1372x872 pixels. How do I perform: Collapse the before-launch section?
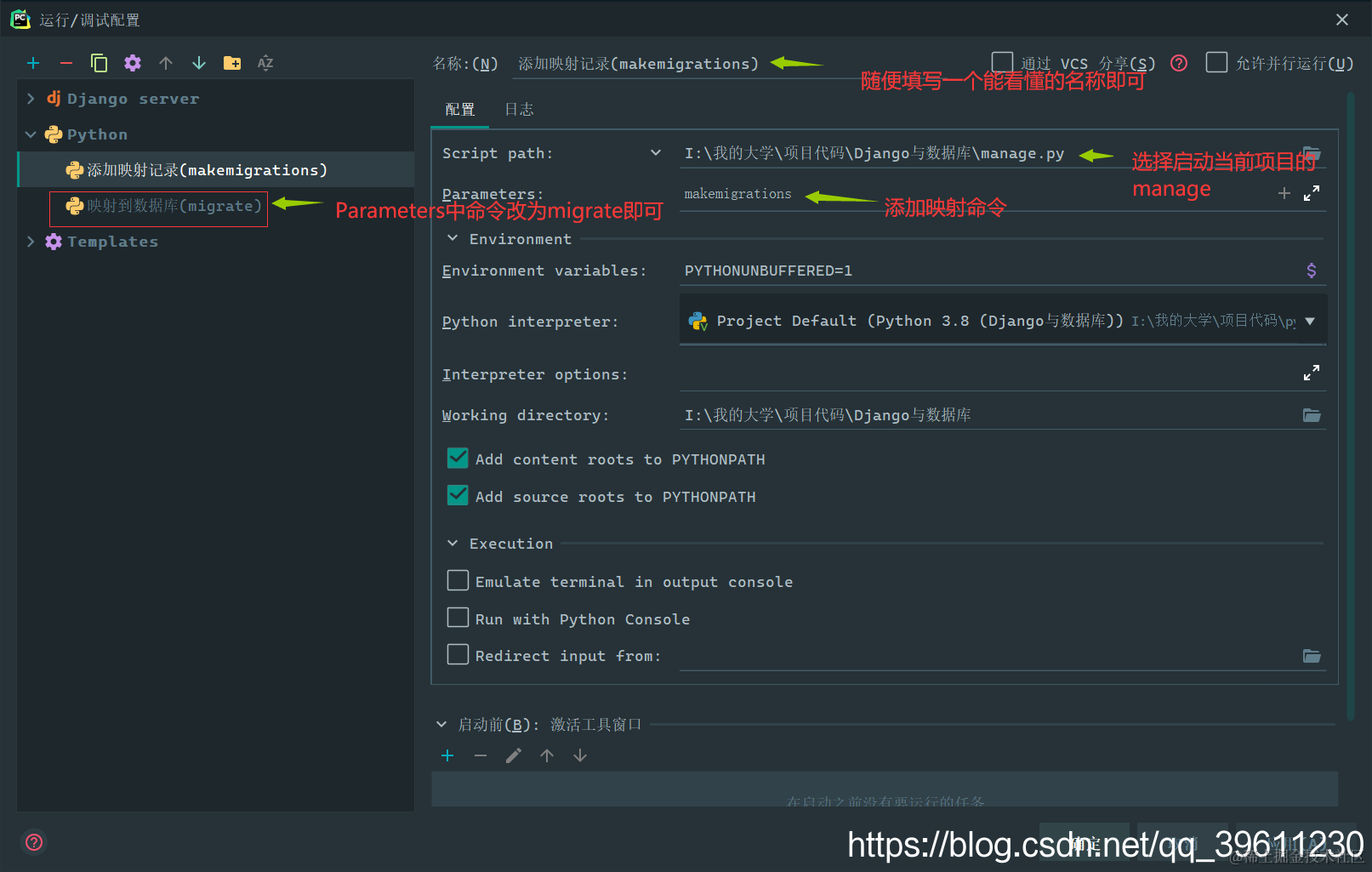pyautogui.click(x=441, y=725)
